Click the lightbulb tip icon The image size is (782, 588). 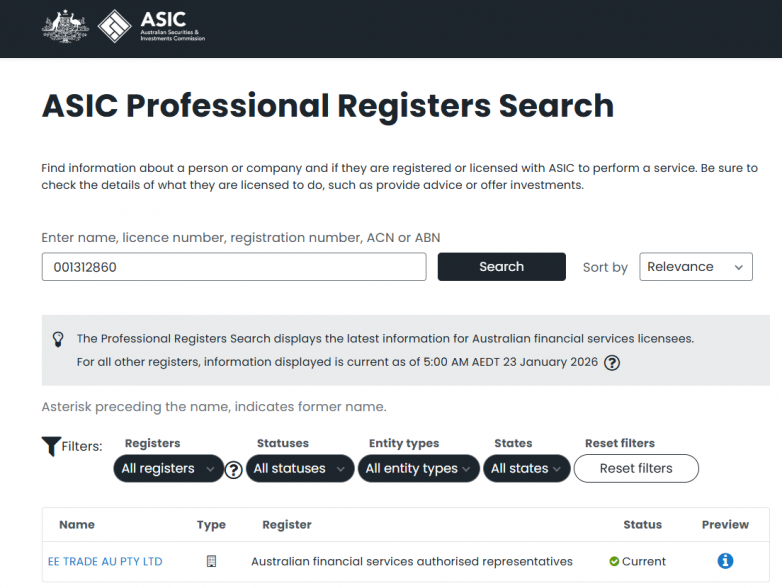point(58,339)
